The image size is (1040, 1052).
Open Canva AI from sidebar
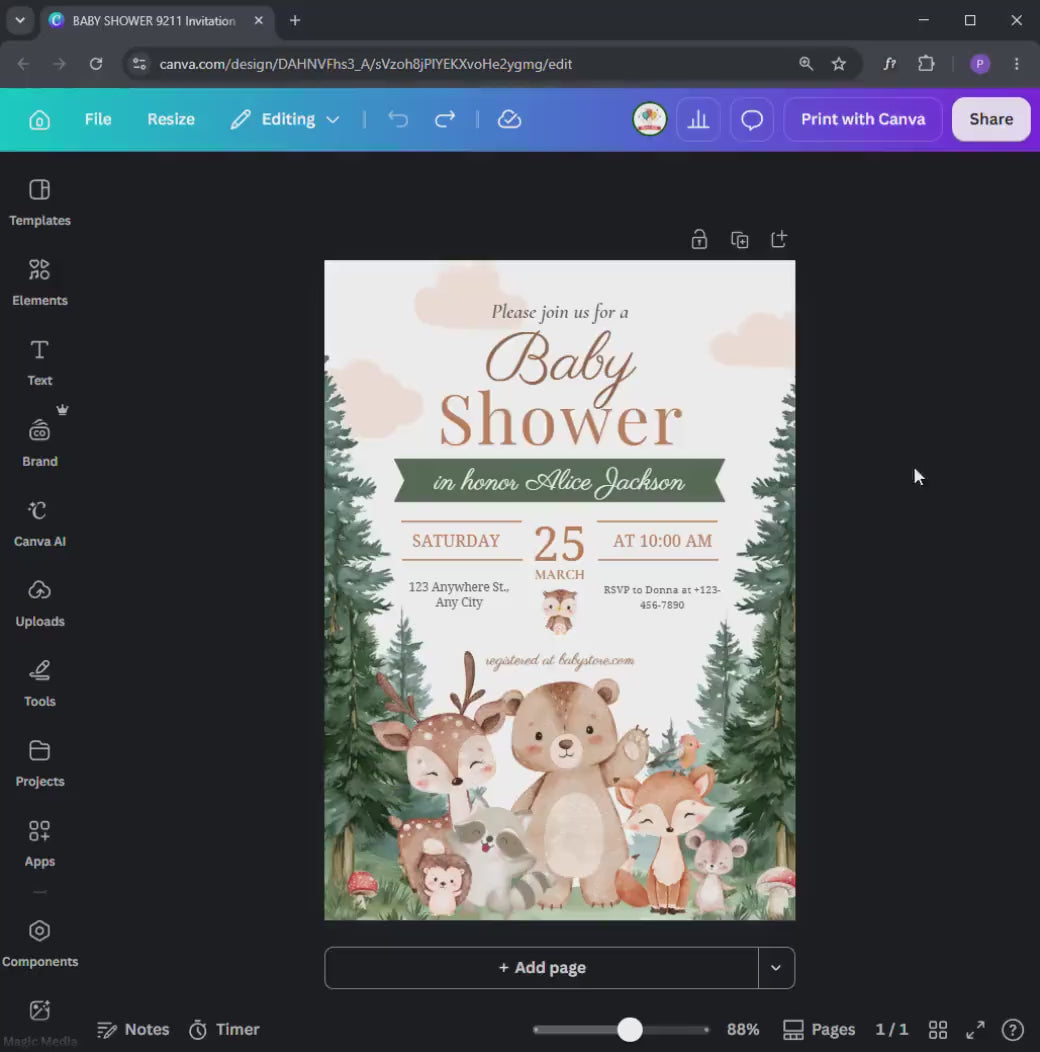pyautogui.click(x=40, y=523)
